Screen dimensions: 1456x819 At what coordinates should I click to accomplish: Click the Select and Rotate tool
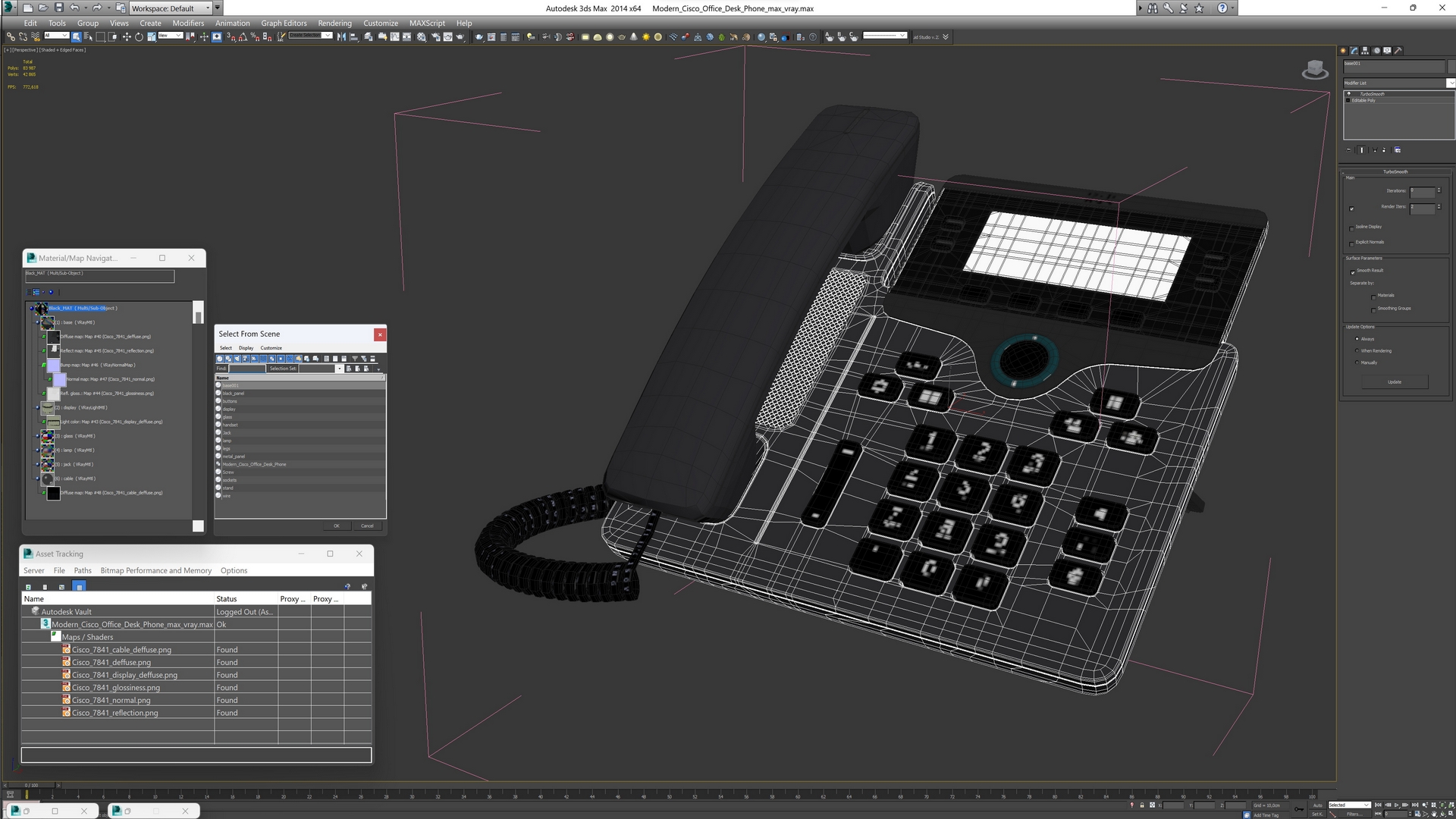tap(139, 36)
